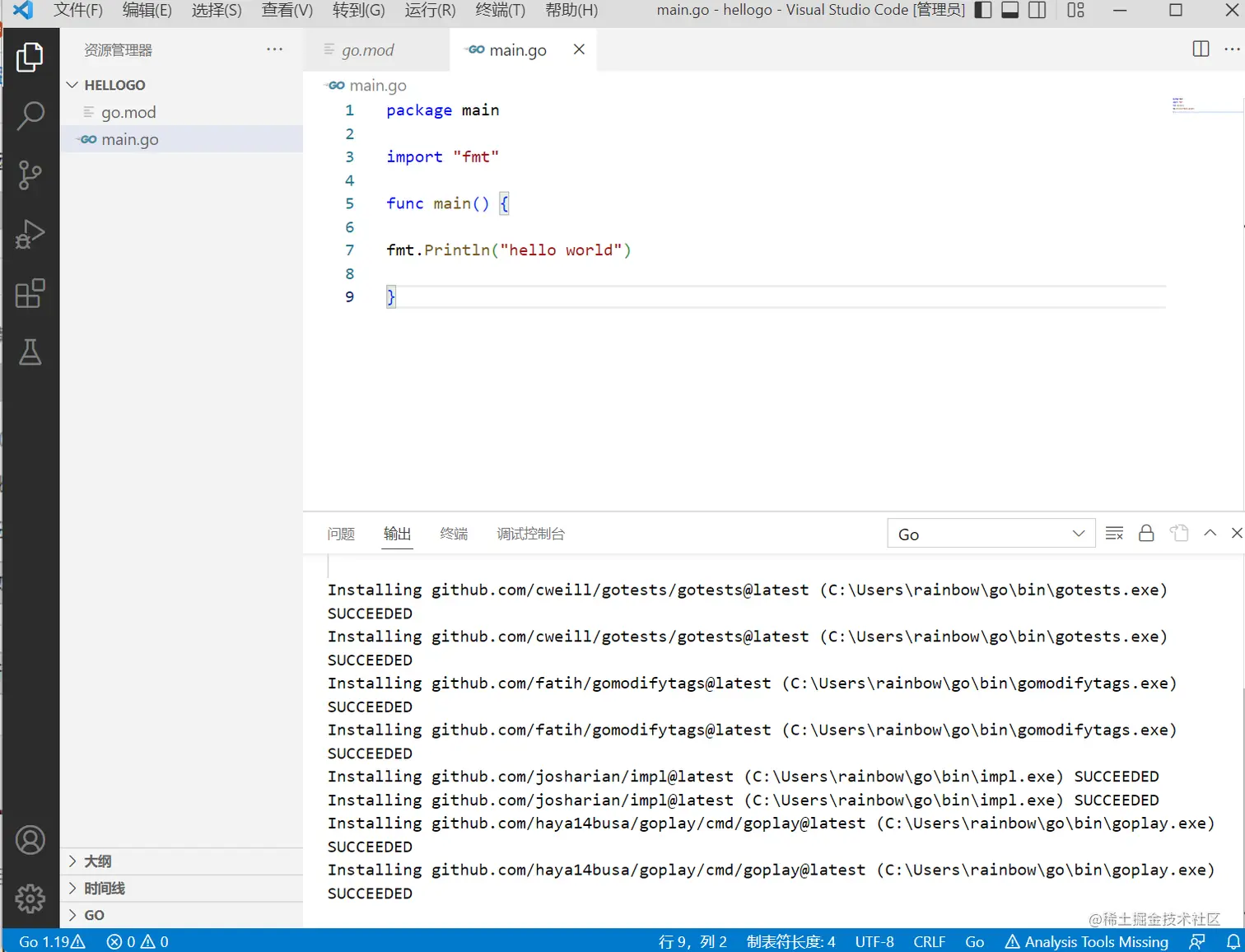The height and width of the screenshot is (952, 1245).
Task: Open the 查看(V) menu
Action: [287, 10]
